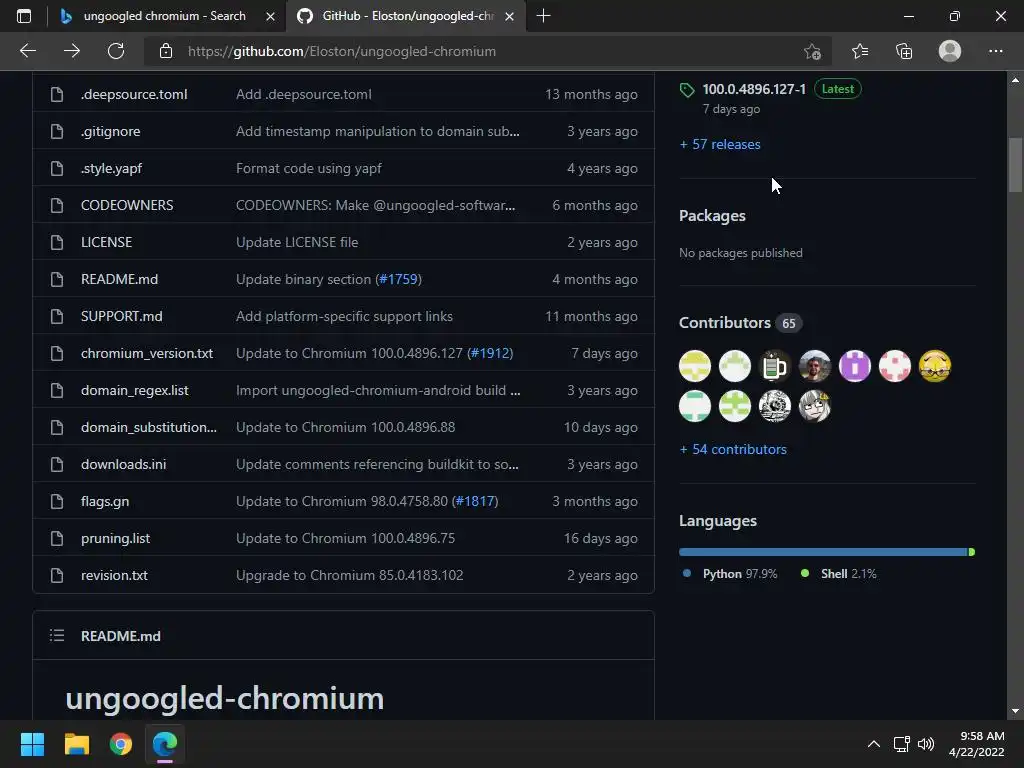
Task: Open pull request #1817 link
Action: 475,502
